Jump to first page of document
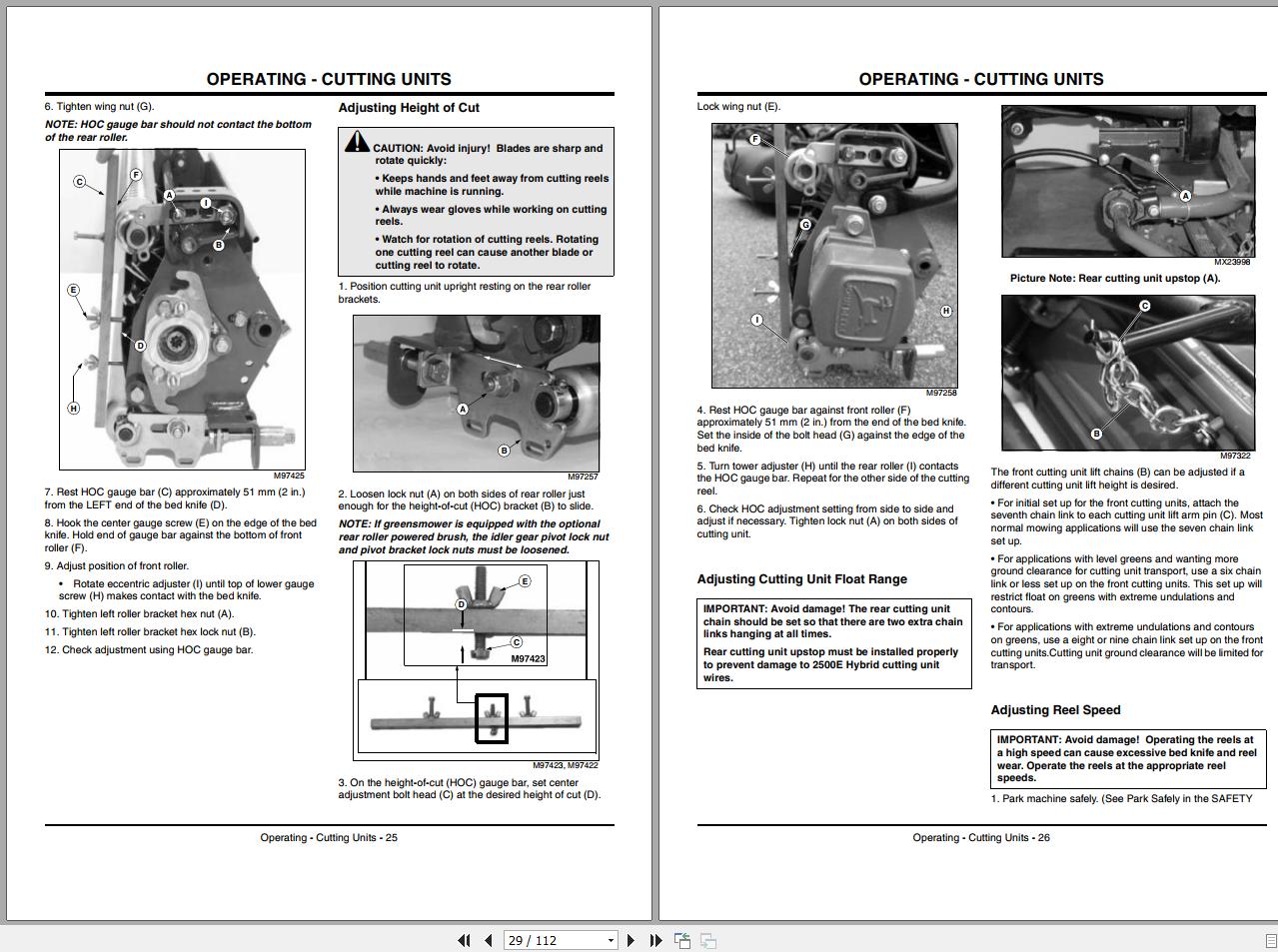This screenshot has width=1278, height=952. tap(464, 940)
